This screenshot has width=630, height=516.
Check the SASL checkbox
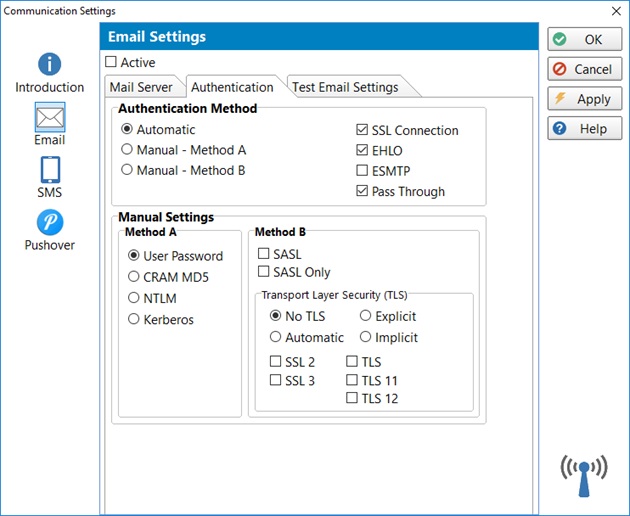(264, 254)
